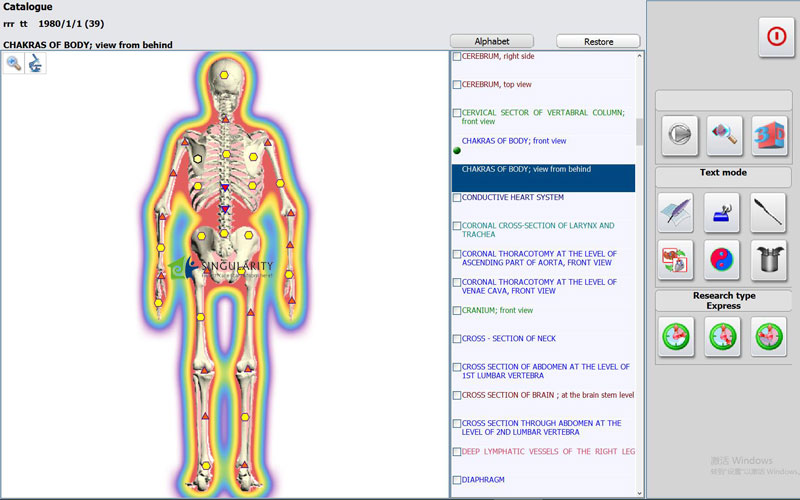Click the list scrollbar up arrow
The image size is (800, 500).
point(640,56)
